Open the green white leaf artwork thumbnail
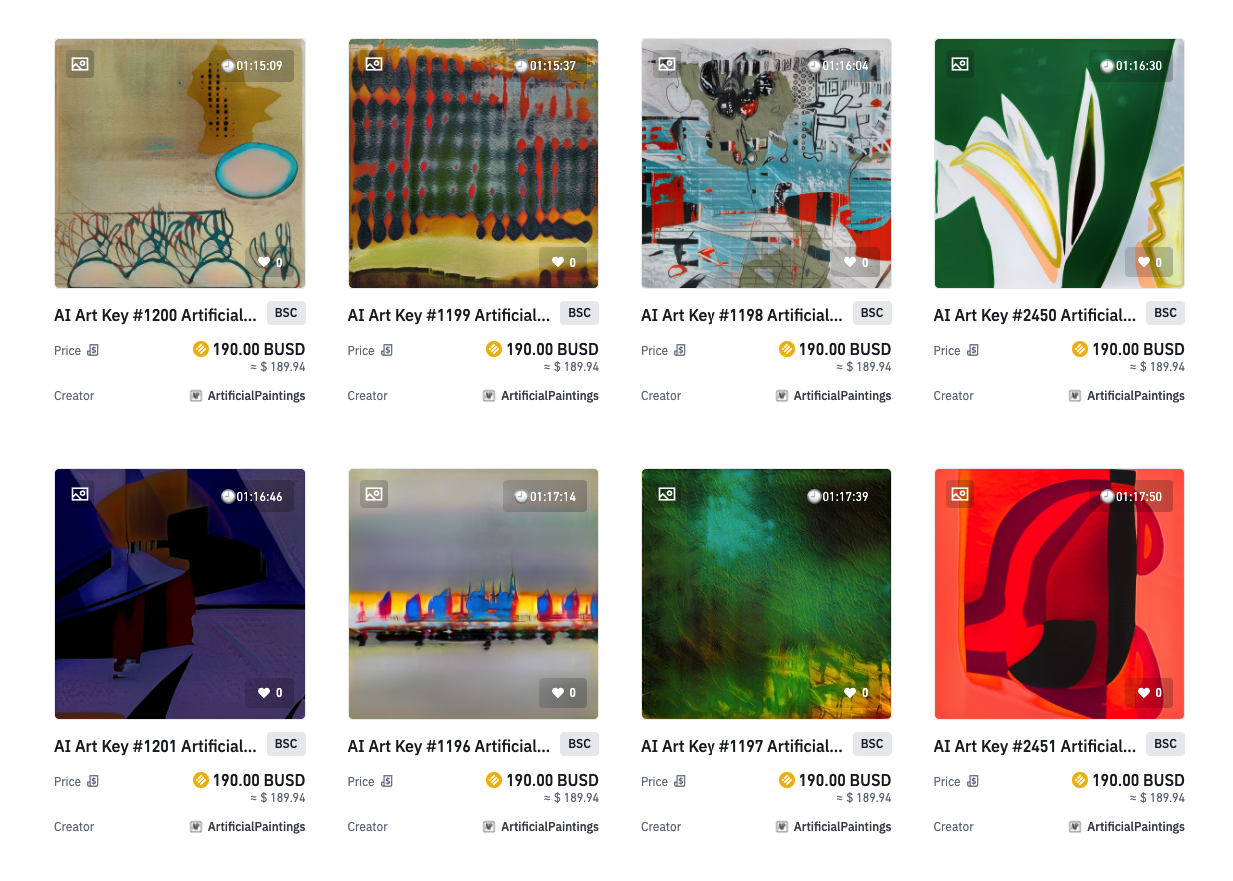 pos(1059,164)
